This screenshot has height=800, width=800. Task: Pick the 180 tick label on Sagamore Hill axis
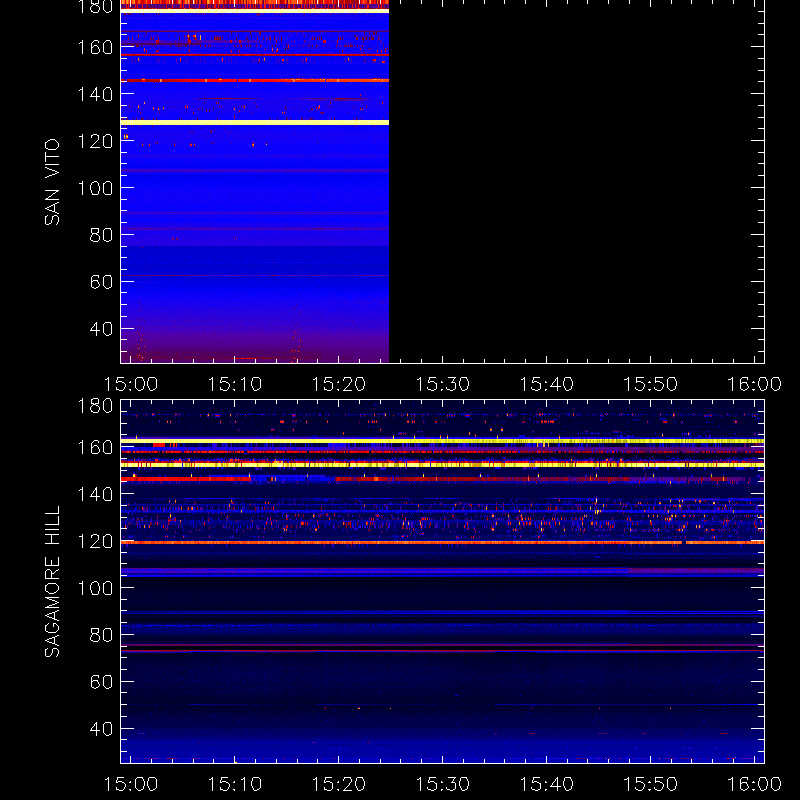(x=95, y=406)
